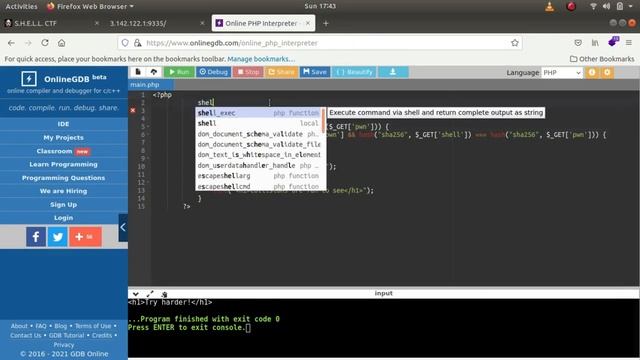Screen dimensions: 640x360
Task: Click Login in the sidebar
Action: click(64, 218)
